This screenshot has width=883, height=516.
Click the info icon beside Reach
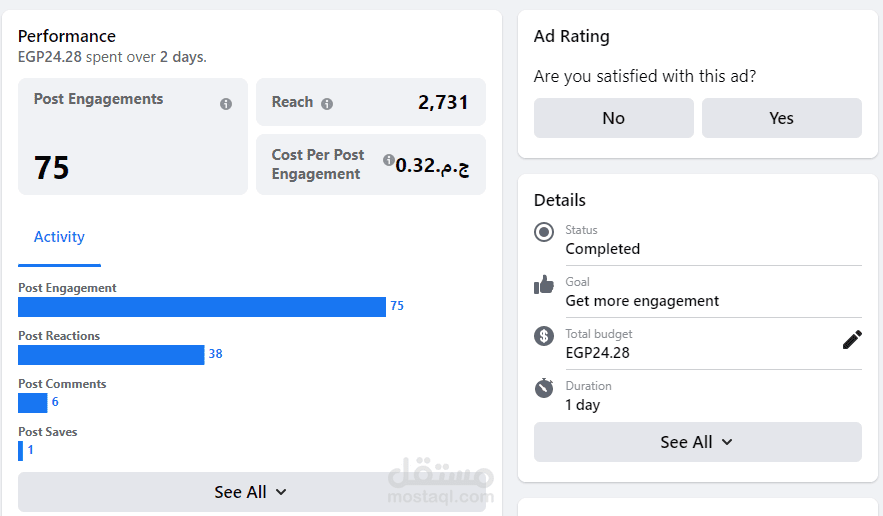327,103
